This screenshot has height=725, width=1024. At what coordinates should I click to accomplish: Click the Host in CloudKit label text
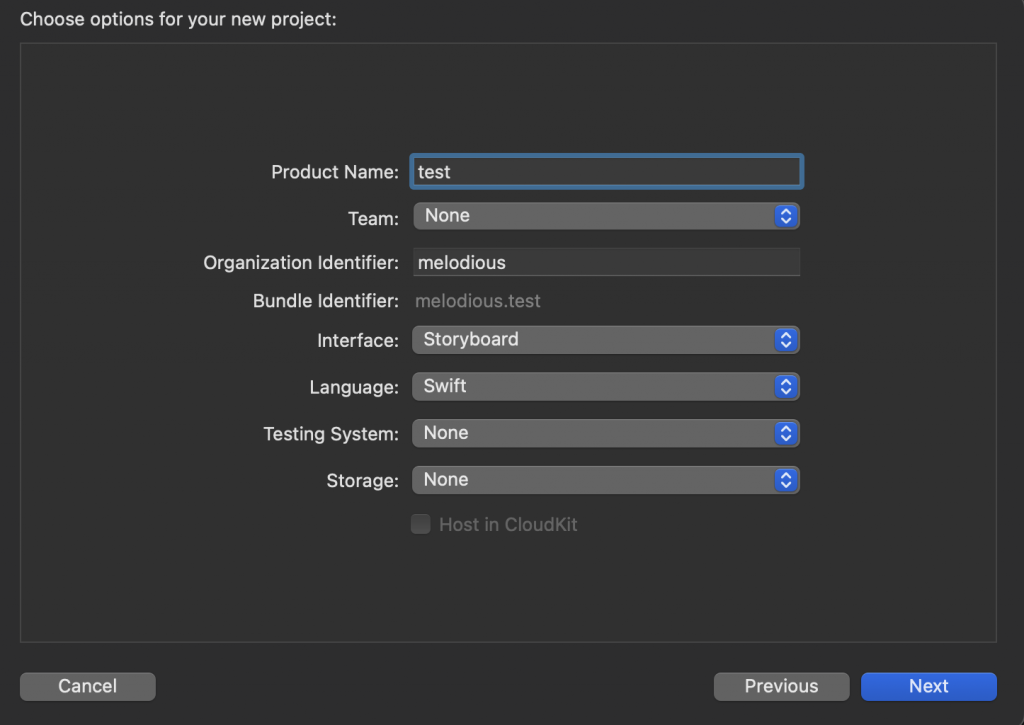(508, 524)
